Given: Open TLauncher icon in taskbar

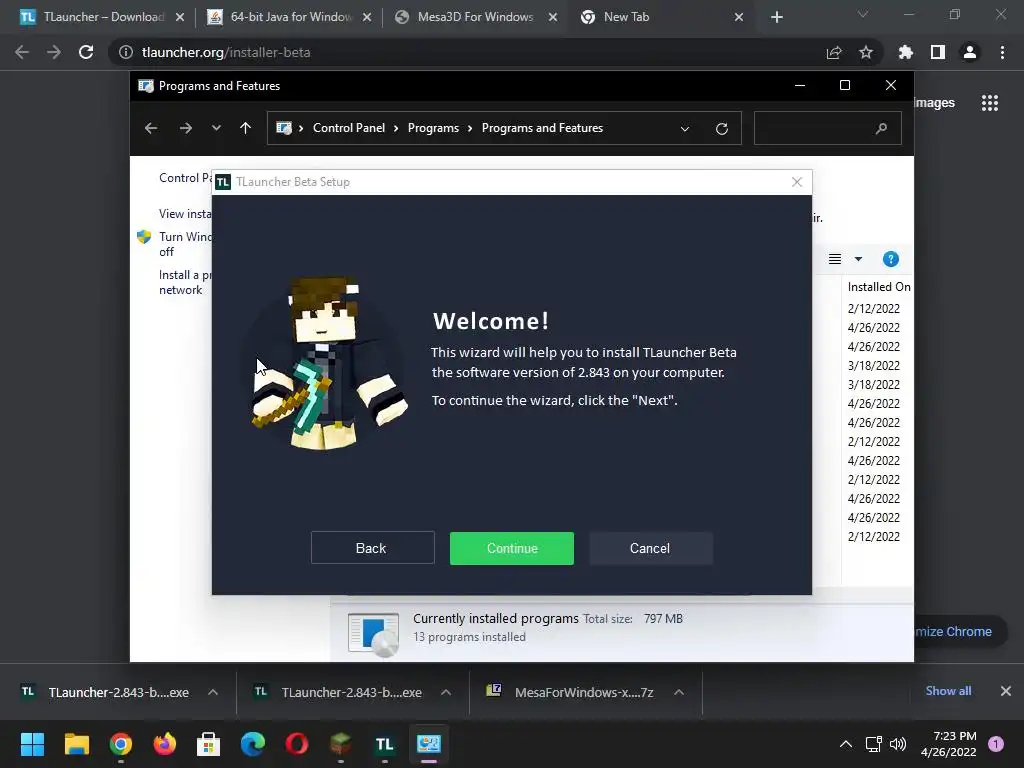Looking at the screenshot, I should pyautogui.click(x=385, y=744).
